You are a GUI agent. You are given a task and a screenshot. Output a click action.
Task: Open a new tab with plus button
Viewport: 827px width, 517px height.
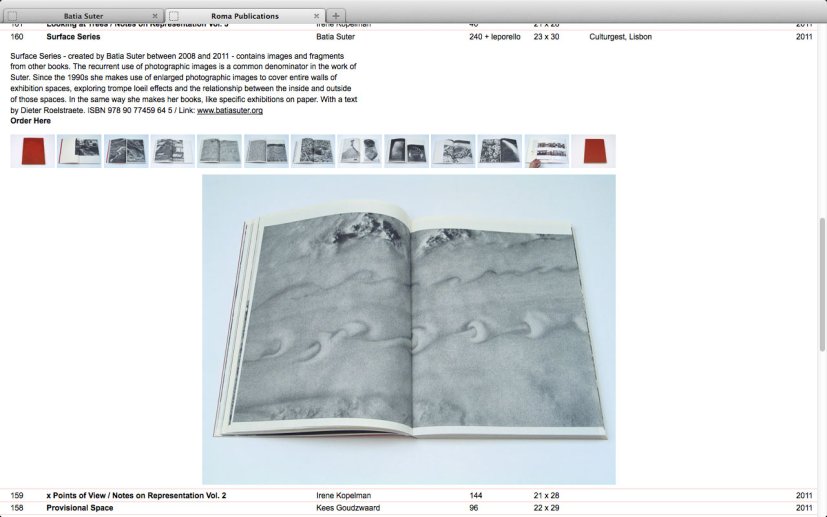[x=335, y=16]
